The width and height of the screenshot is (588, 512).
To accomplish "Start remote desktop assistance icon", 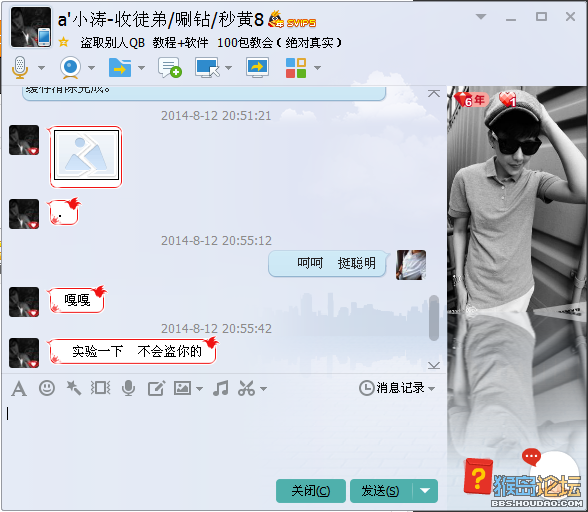I will click(x=207, y=68).
